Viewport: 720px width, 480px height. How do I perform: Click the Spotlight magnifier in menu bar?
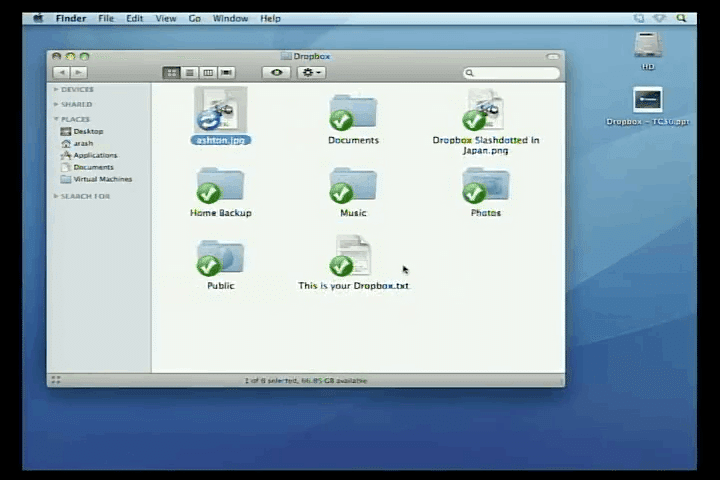point(681,18)
